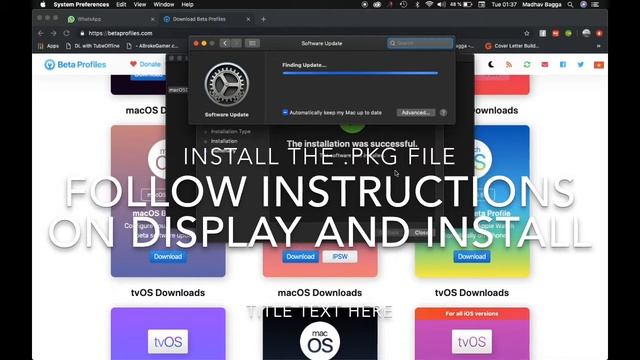Image resolution: width=640 pixels, height=360 pixels.
Task: Open the Apps bookmarks shortcut
Action: [48, 46]
